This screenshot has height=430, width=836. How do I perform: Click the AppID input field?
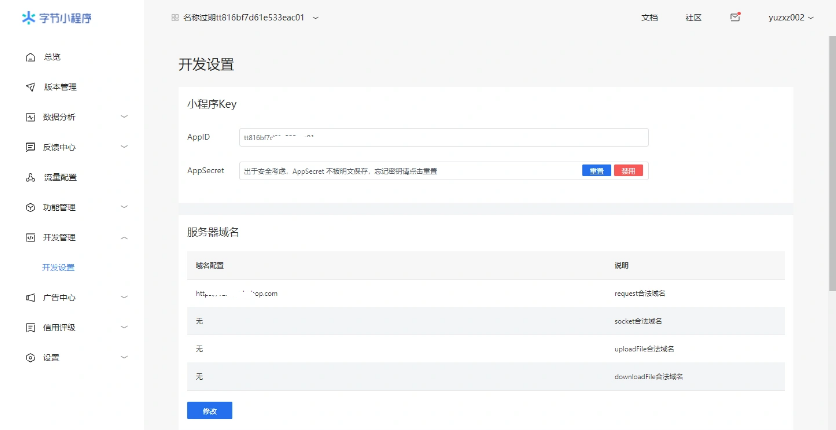click(x=443, y=137)
